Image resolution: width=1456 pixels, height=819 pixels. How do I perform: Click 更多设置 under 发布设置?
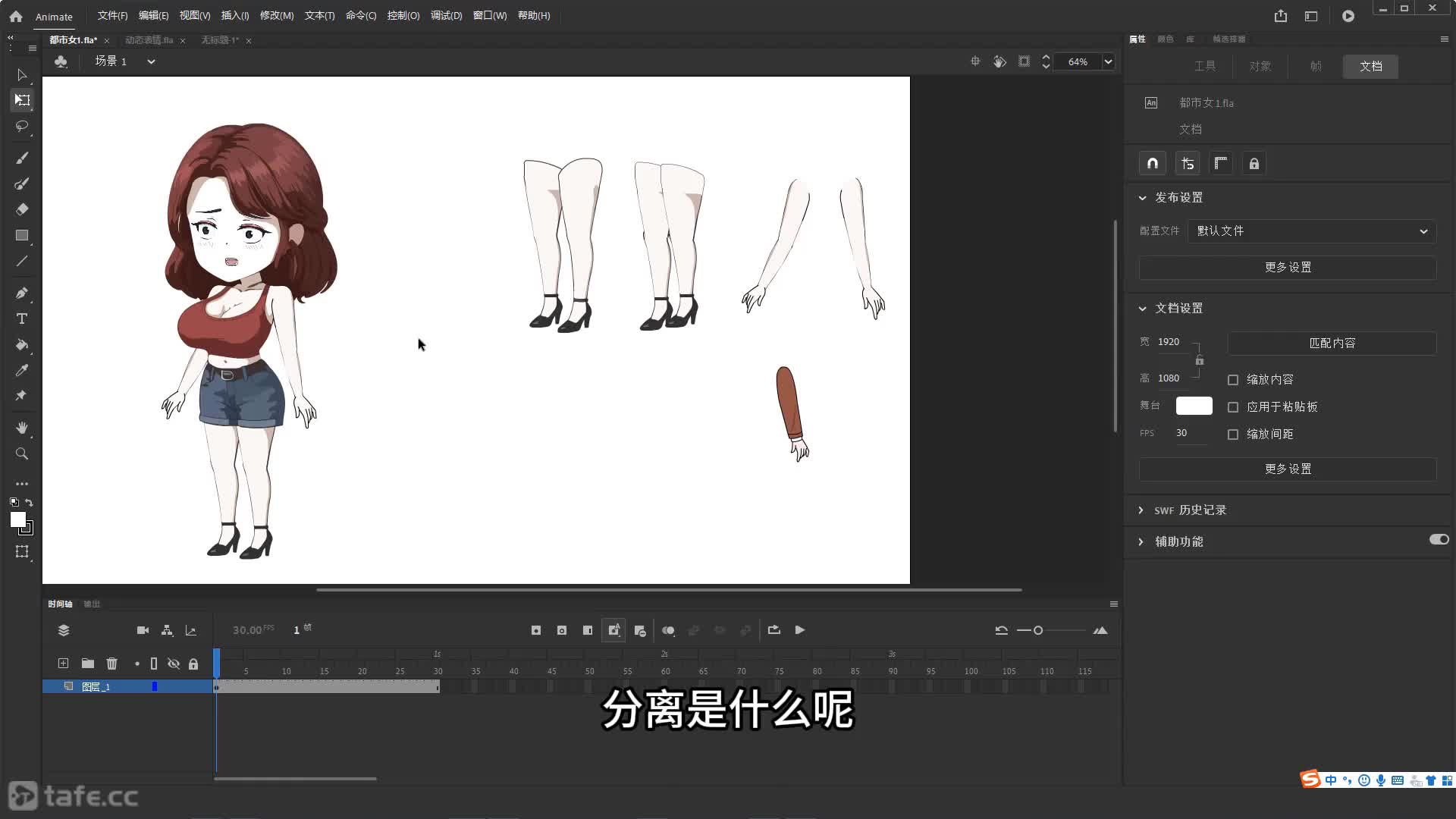point(1288,268)
